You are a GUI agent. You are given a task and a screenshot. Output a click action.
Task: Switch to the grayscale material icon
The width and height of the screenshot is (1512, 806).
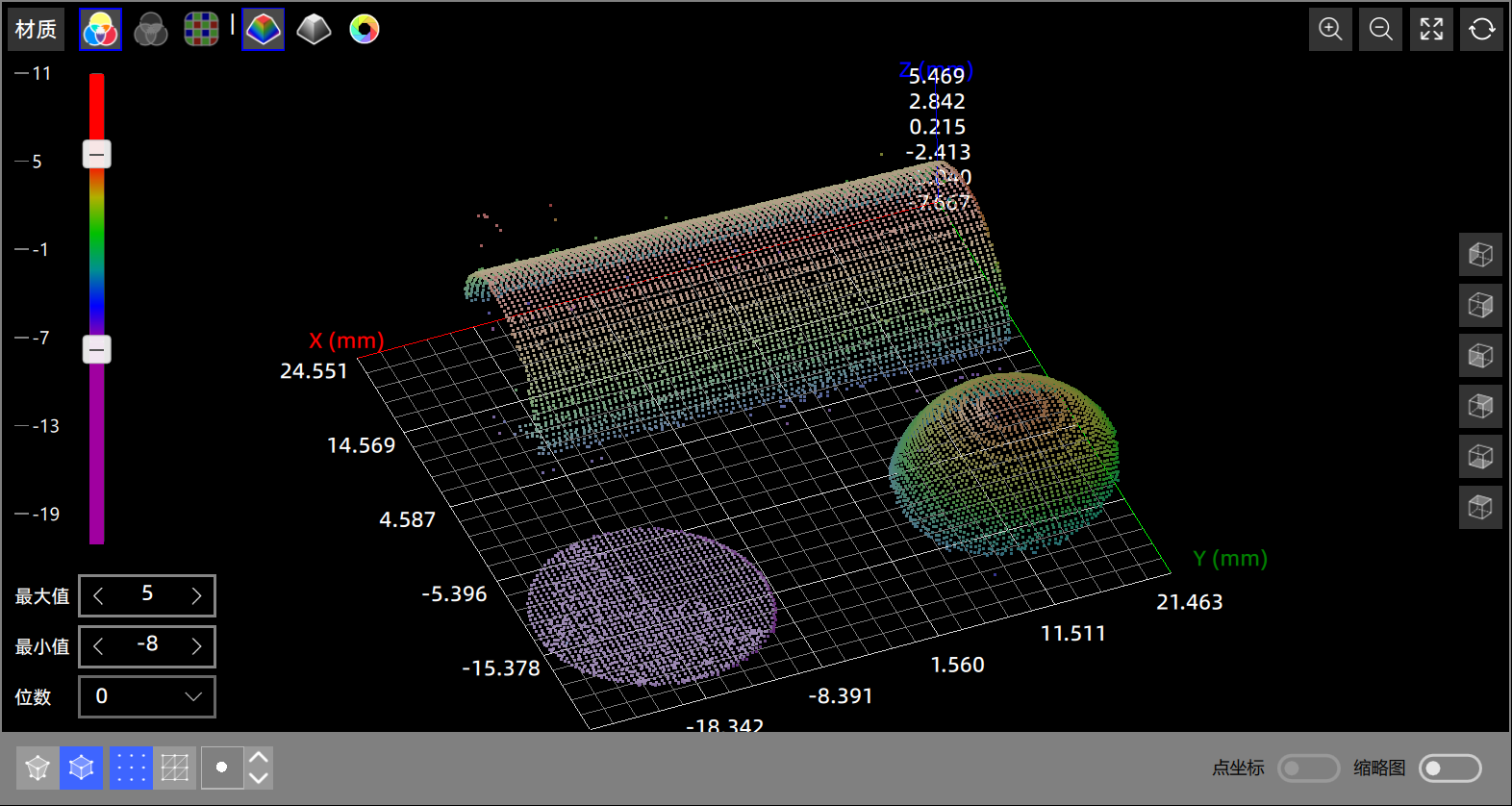point(150,30)
